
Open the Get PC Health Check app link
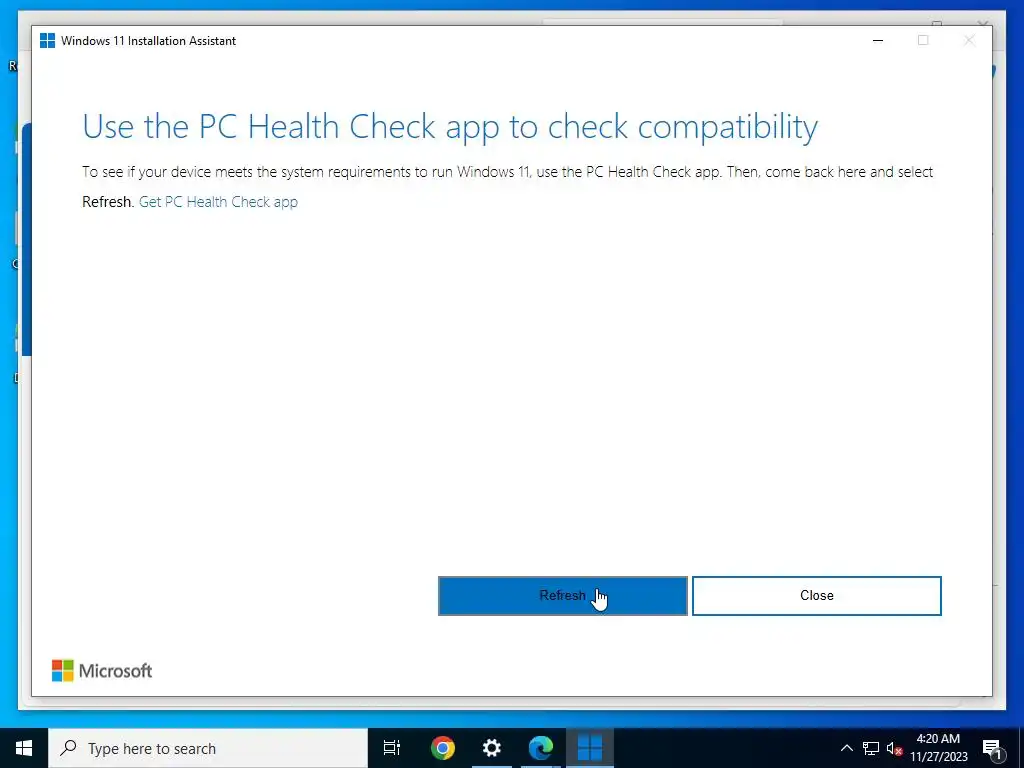point(218,202)
